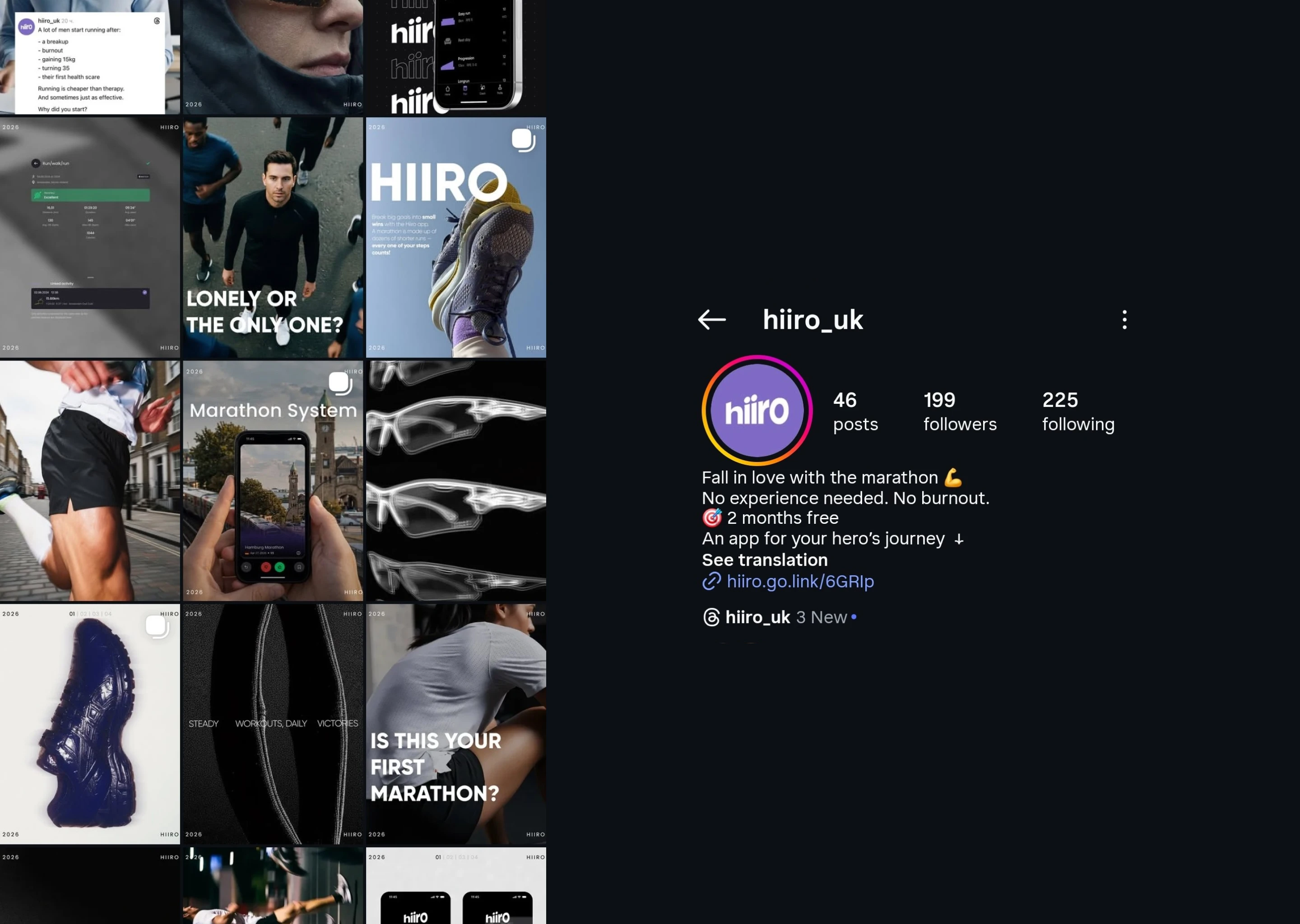The image size is (1300, 924).
Task: Open the link icon beside hiiro.go.link
Action: 711,582
